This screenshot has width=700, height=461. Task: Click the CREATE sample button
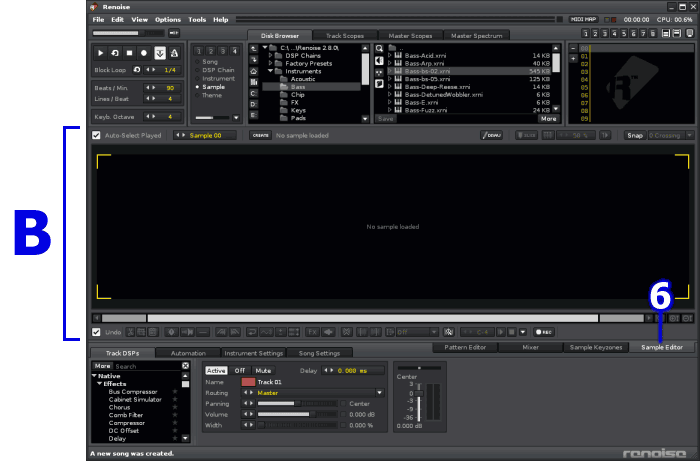260,135
